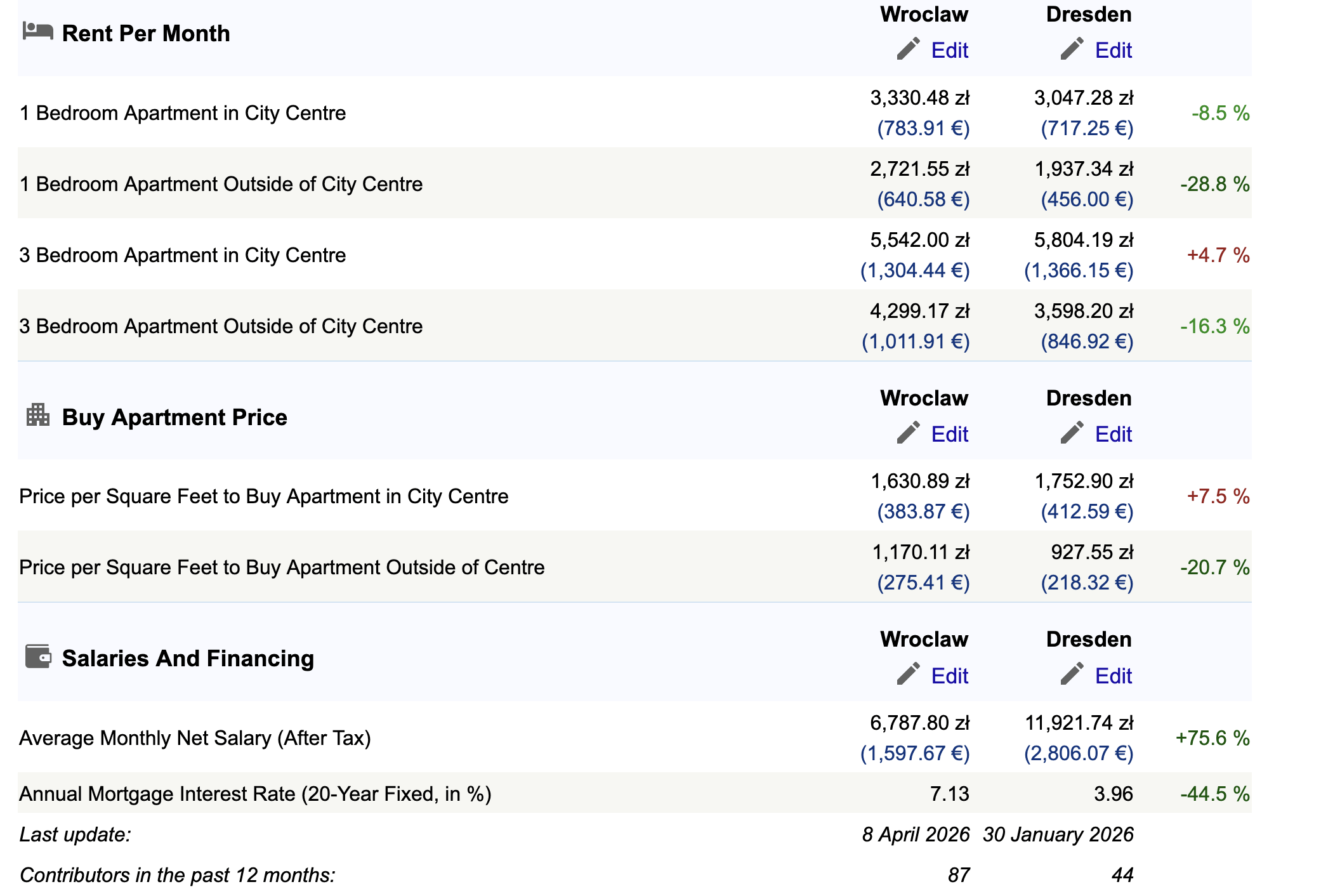Click pencil icon for Dresden rent section

click(x=1072, y=49)
